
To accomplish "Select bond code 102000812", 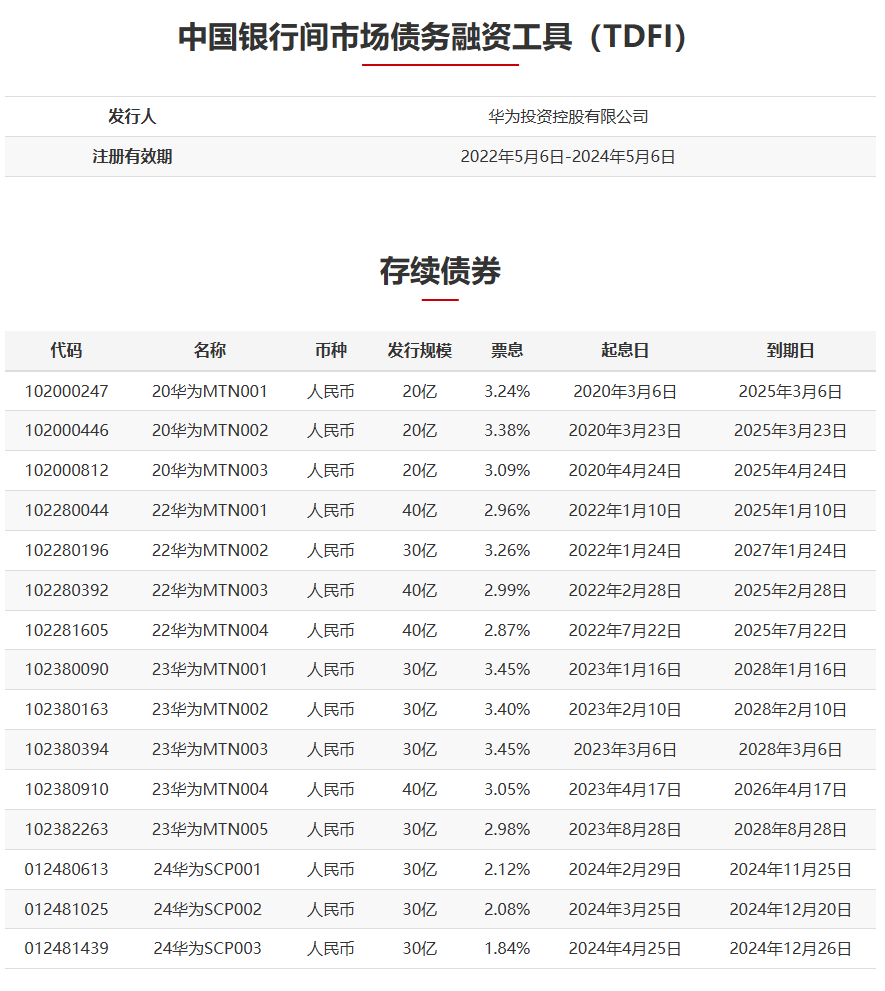I will coord(66,471).
